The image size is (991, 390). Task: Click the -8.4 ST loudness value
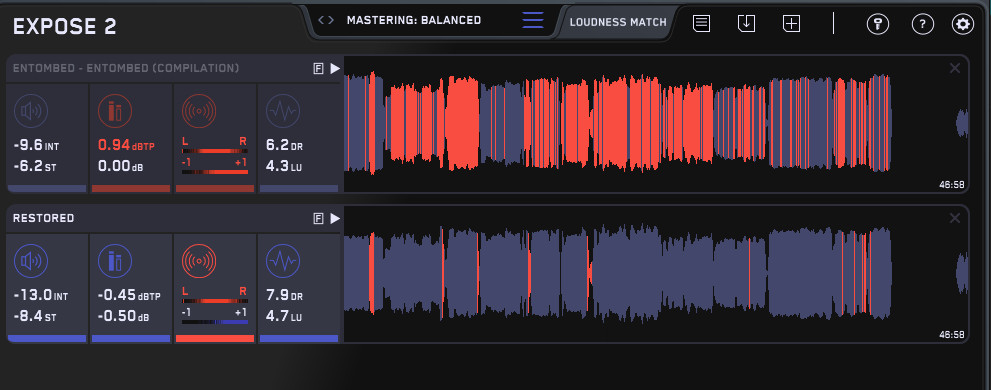tap(35, 317)
